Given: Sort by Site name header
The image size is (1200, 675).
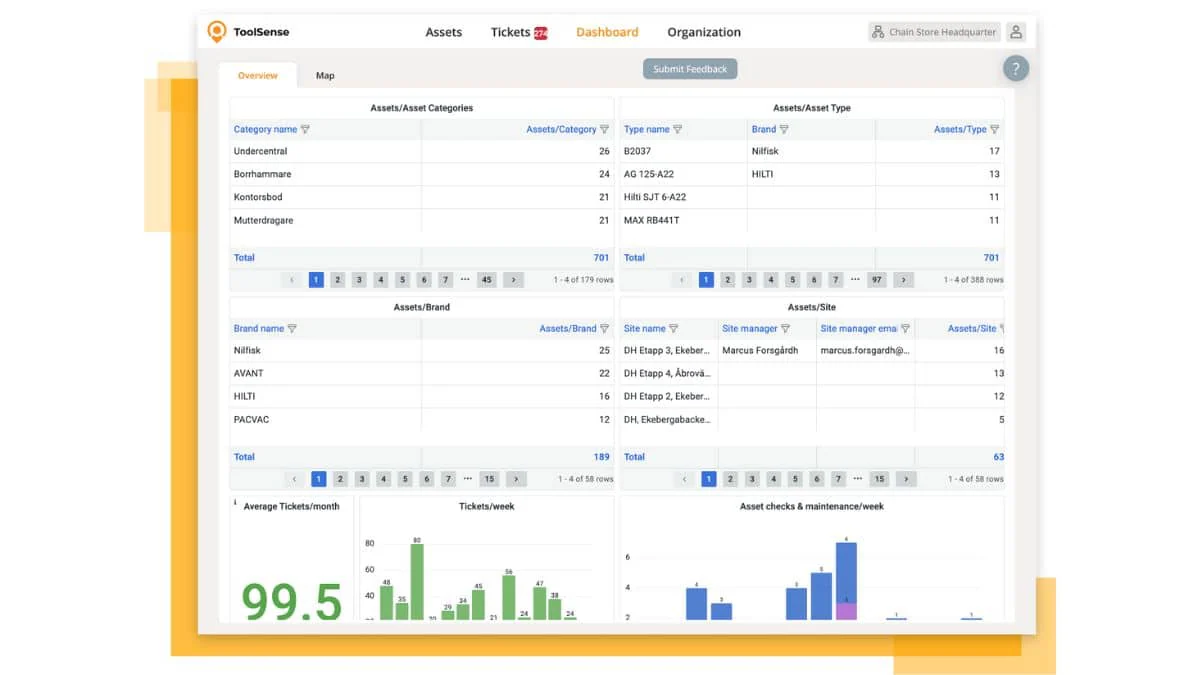Looking at the screenshot, I should tap(644, 328).
